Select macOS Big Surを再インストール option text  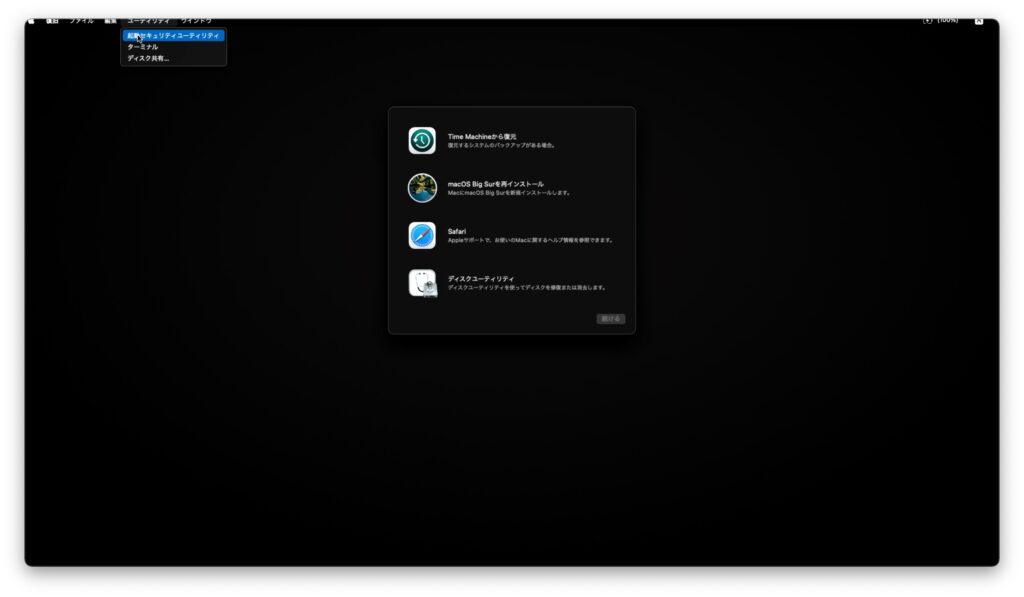click(x=496, y=184)
